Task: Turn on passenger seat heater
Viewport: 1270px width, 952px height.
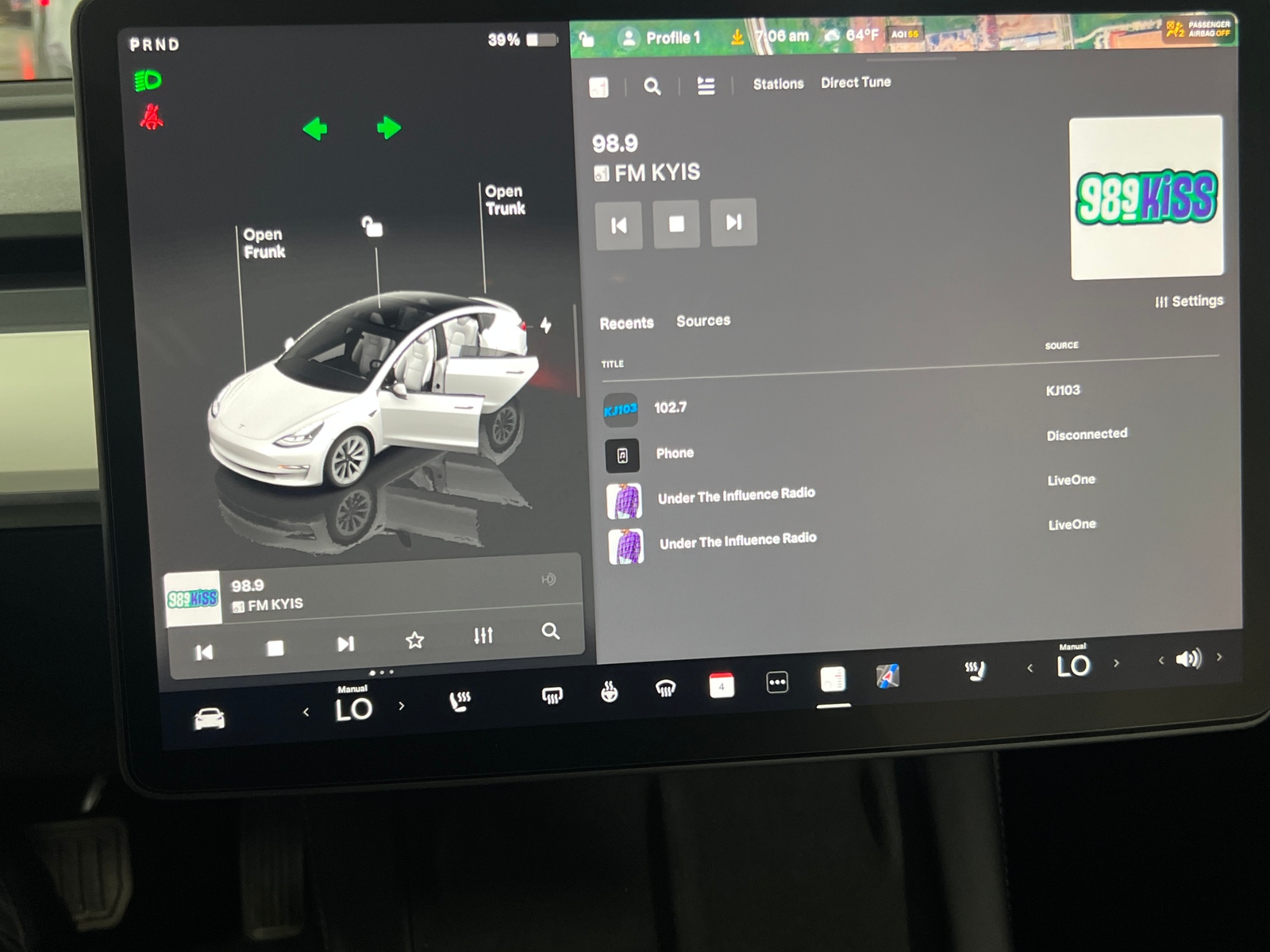Action: pyautogui.click(x=975, y=670)
